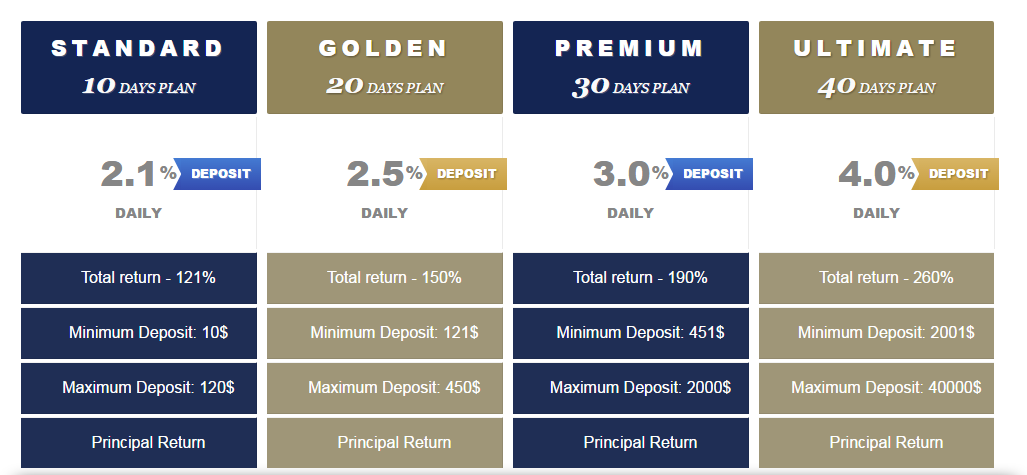The width and height of the screenshot is (1027, 475).
Task: Click the 4.0% daily rate text
Action: [x=876, y=174]
